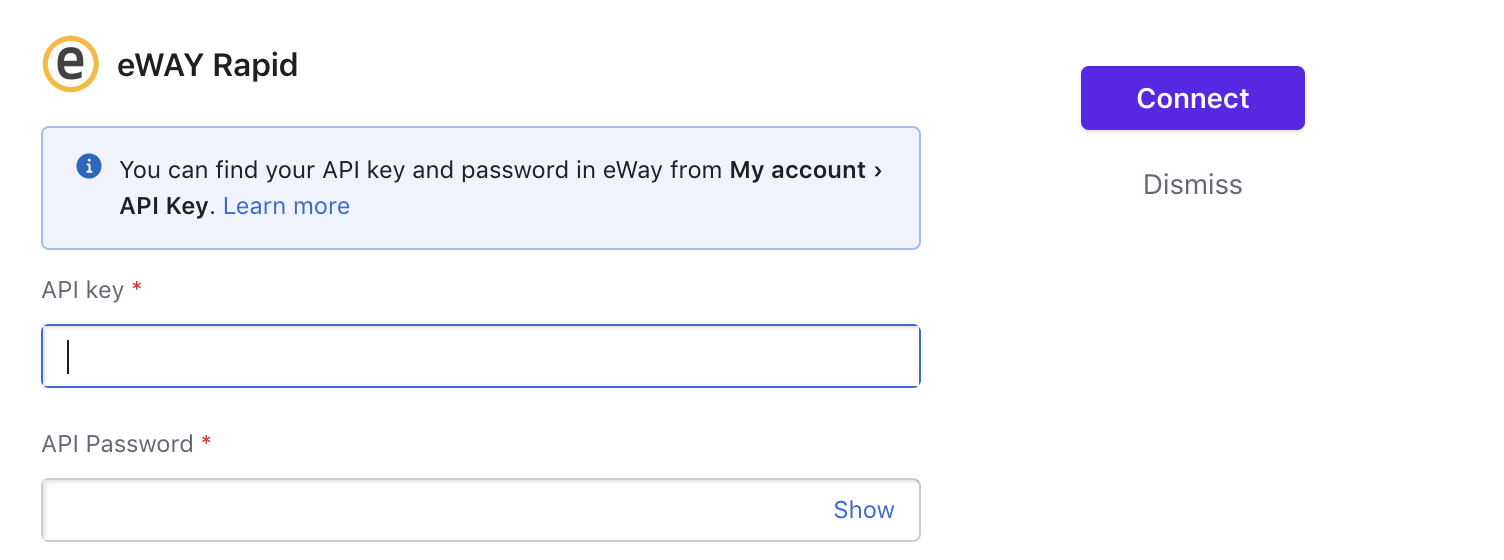1504x560 pixels.
Task: Show the API password characters
Action: [864, 510]
